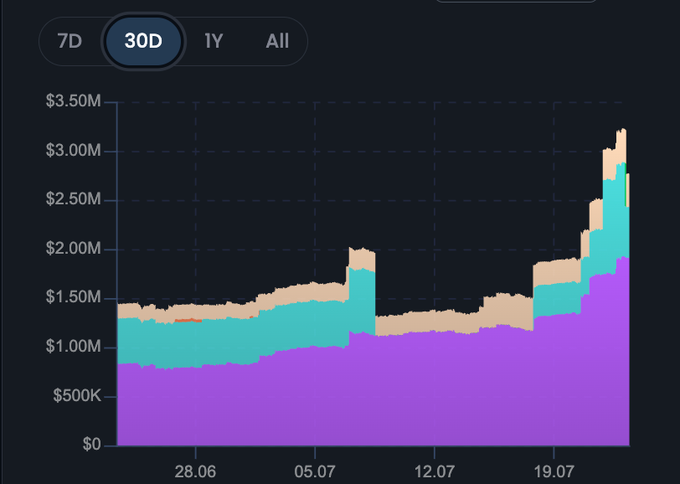Click the 28.06 date label

pos(195,471)
